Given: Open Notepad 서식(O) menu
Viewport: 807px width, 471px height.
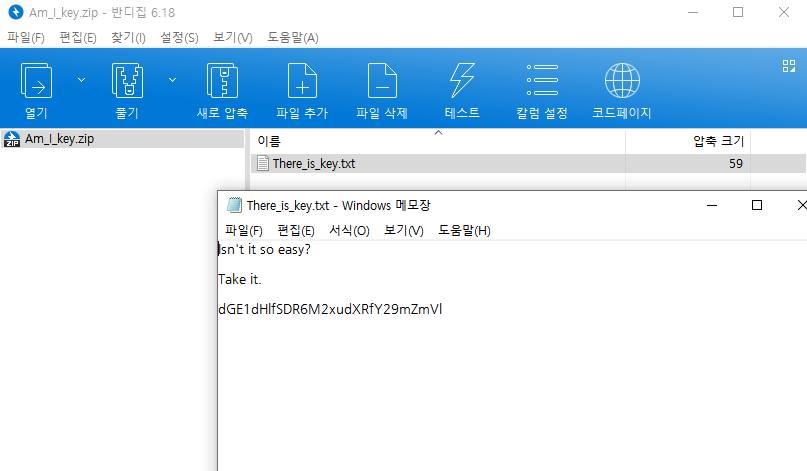Looking at the screenshot, I should click(x=349, y=231).
